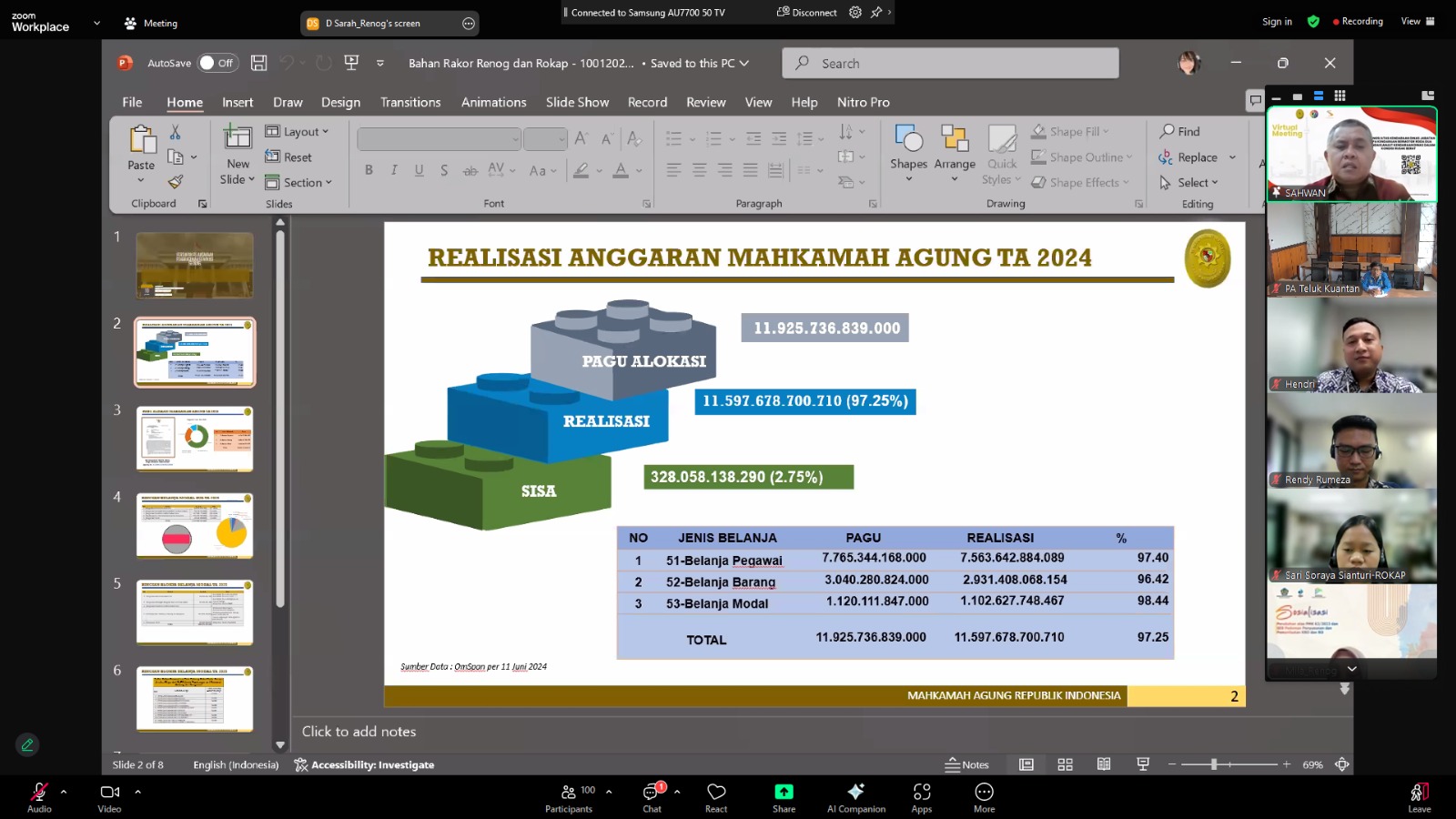Click the Underline formatting icon
This screenshot has width=1456, height=819.
[x=420, y=170]
